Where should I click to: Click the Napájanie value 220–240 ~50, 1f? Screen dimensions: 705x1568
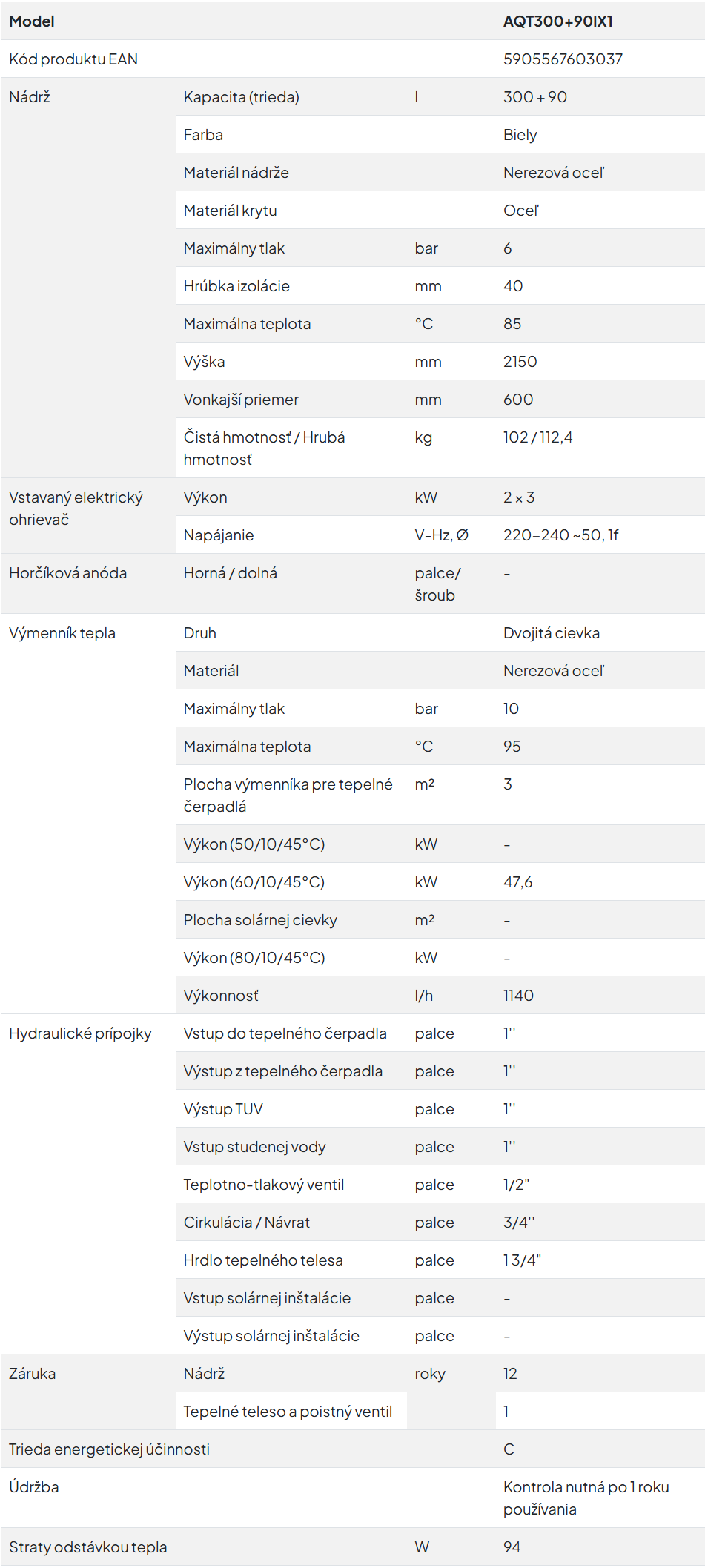coord(560,535)
